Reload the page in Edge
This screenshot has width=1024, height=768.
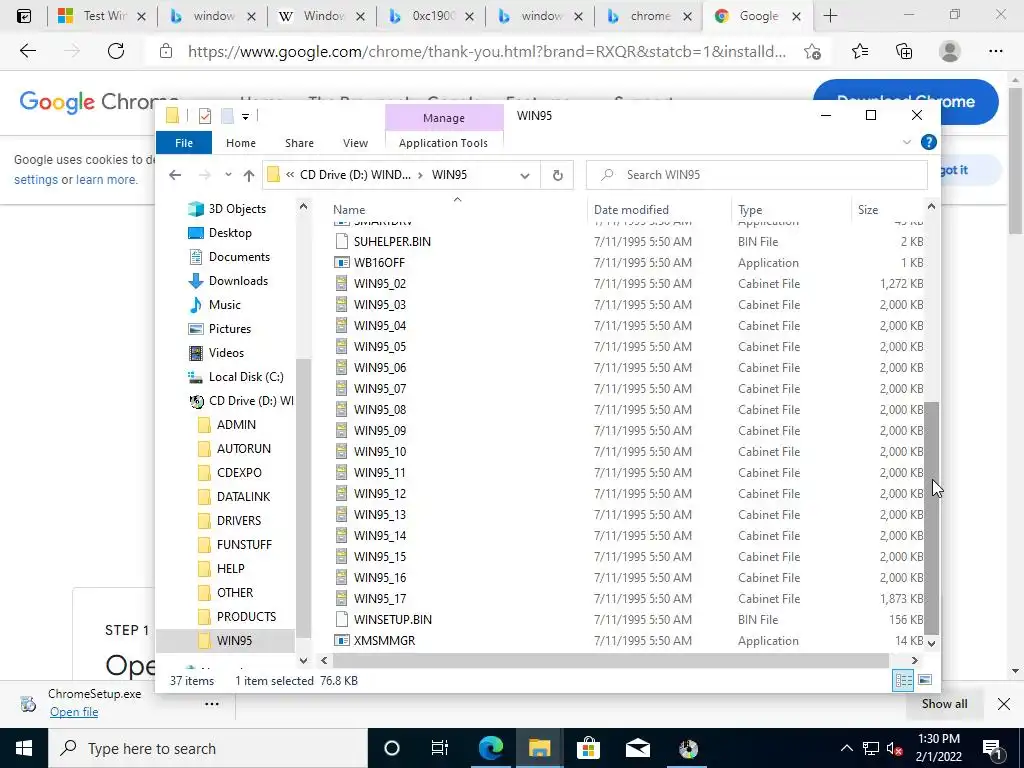point(116,51)
